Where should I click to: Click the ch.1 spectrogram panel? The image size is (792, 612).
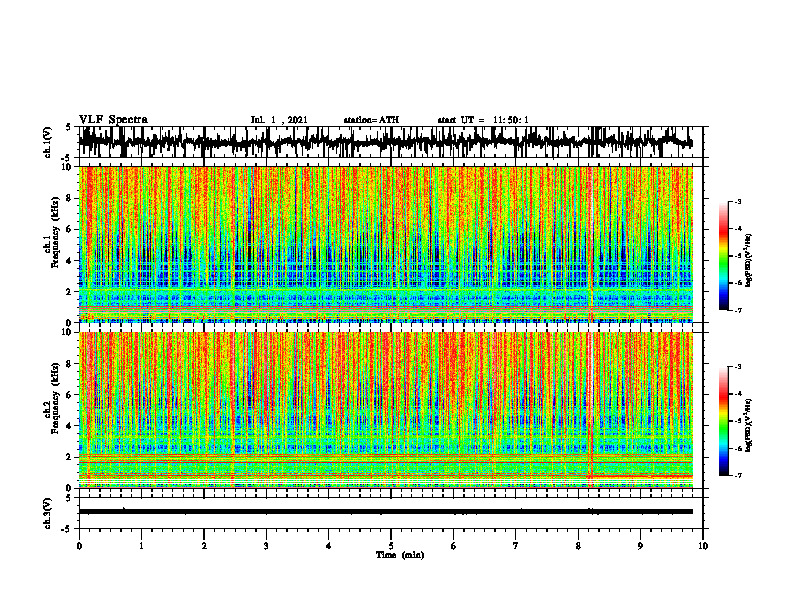(x=385, y=244)
